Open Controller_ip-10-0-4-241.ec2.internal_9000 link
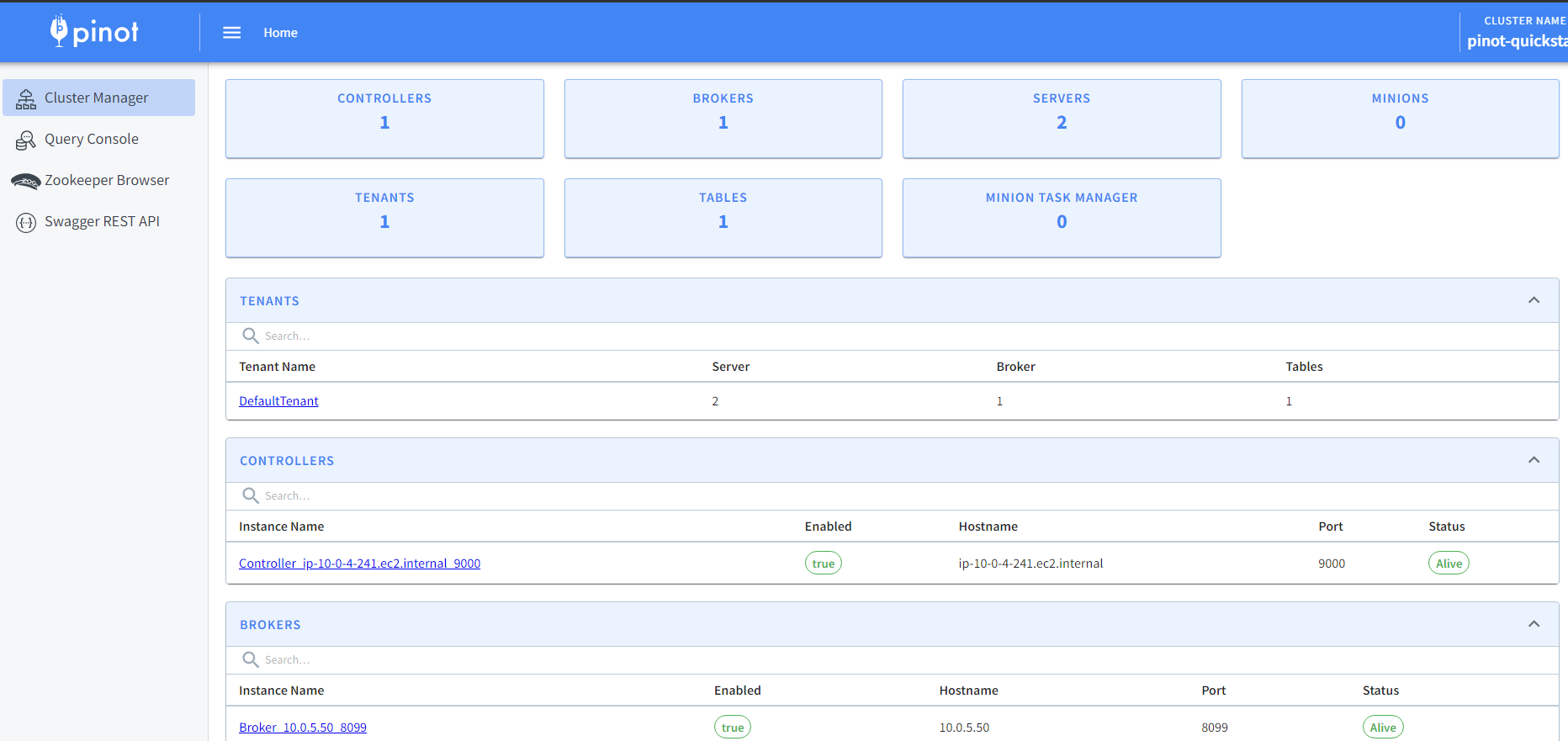The image size is (1568, 741). pyautogui.click(x=359, y=564)
